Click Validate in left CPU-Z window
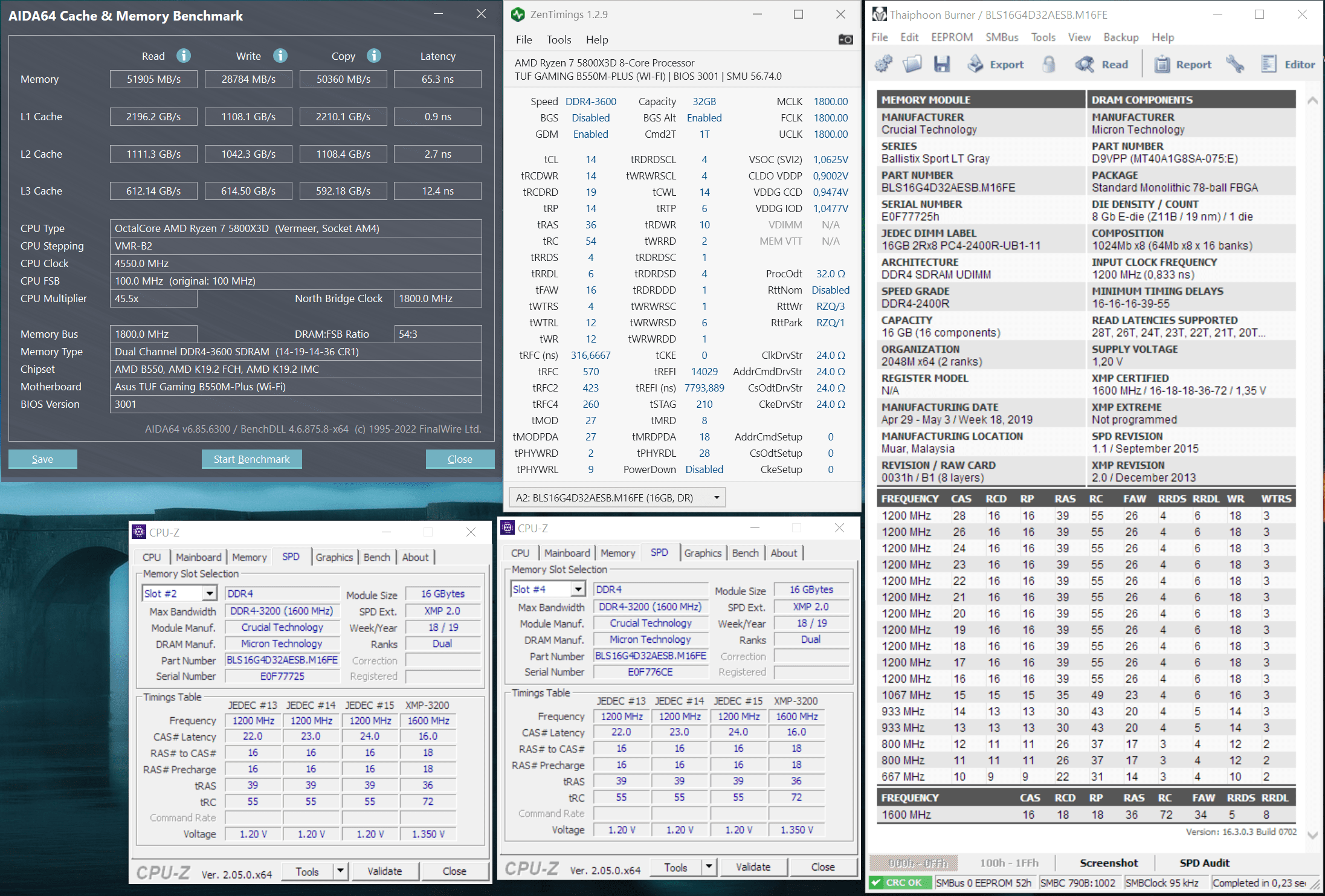 (384, 871)
